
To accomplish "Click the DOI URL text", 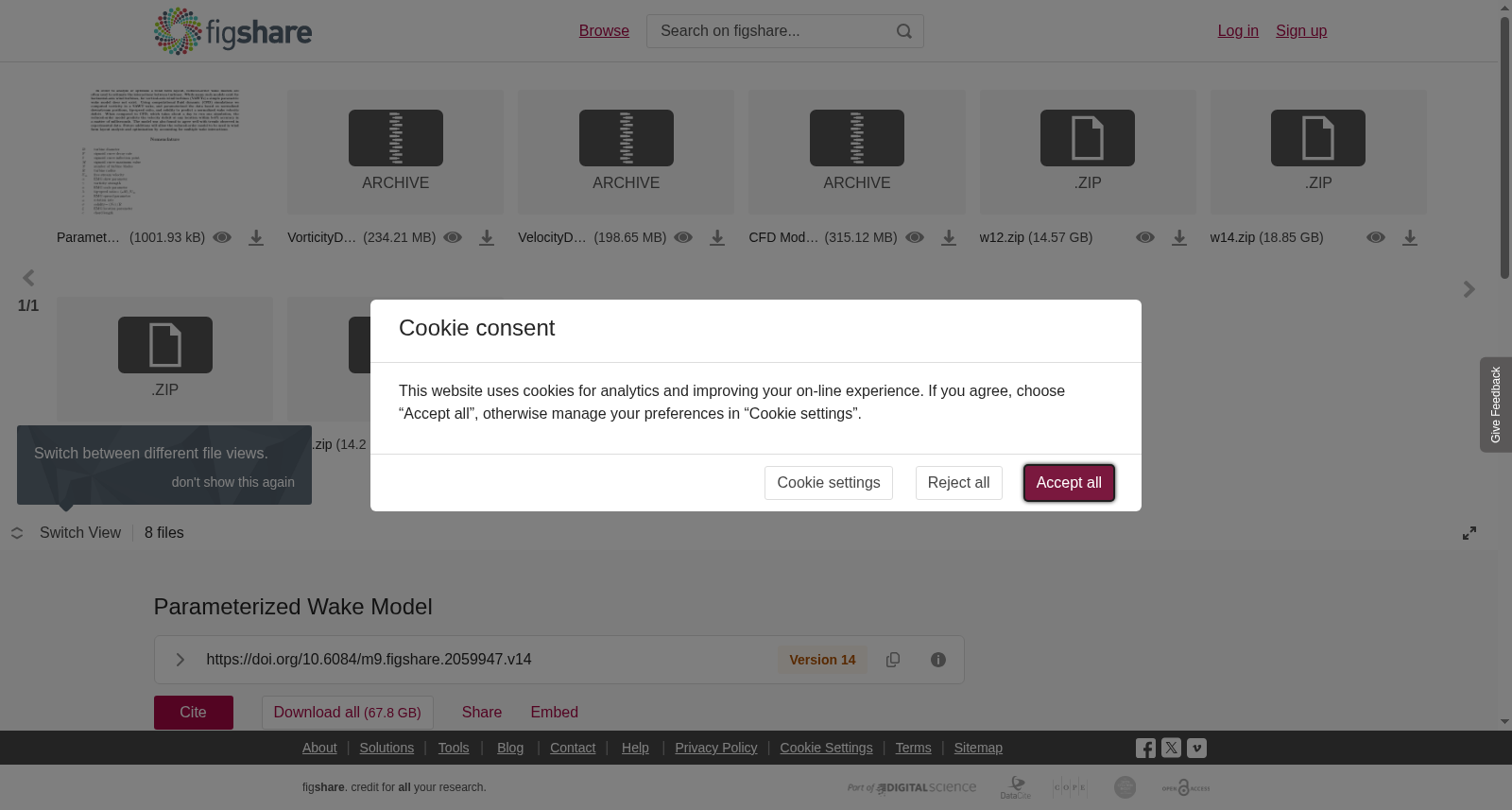I will pyautogui.click(x=369, y=660).
